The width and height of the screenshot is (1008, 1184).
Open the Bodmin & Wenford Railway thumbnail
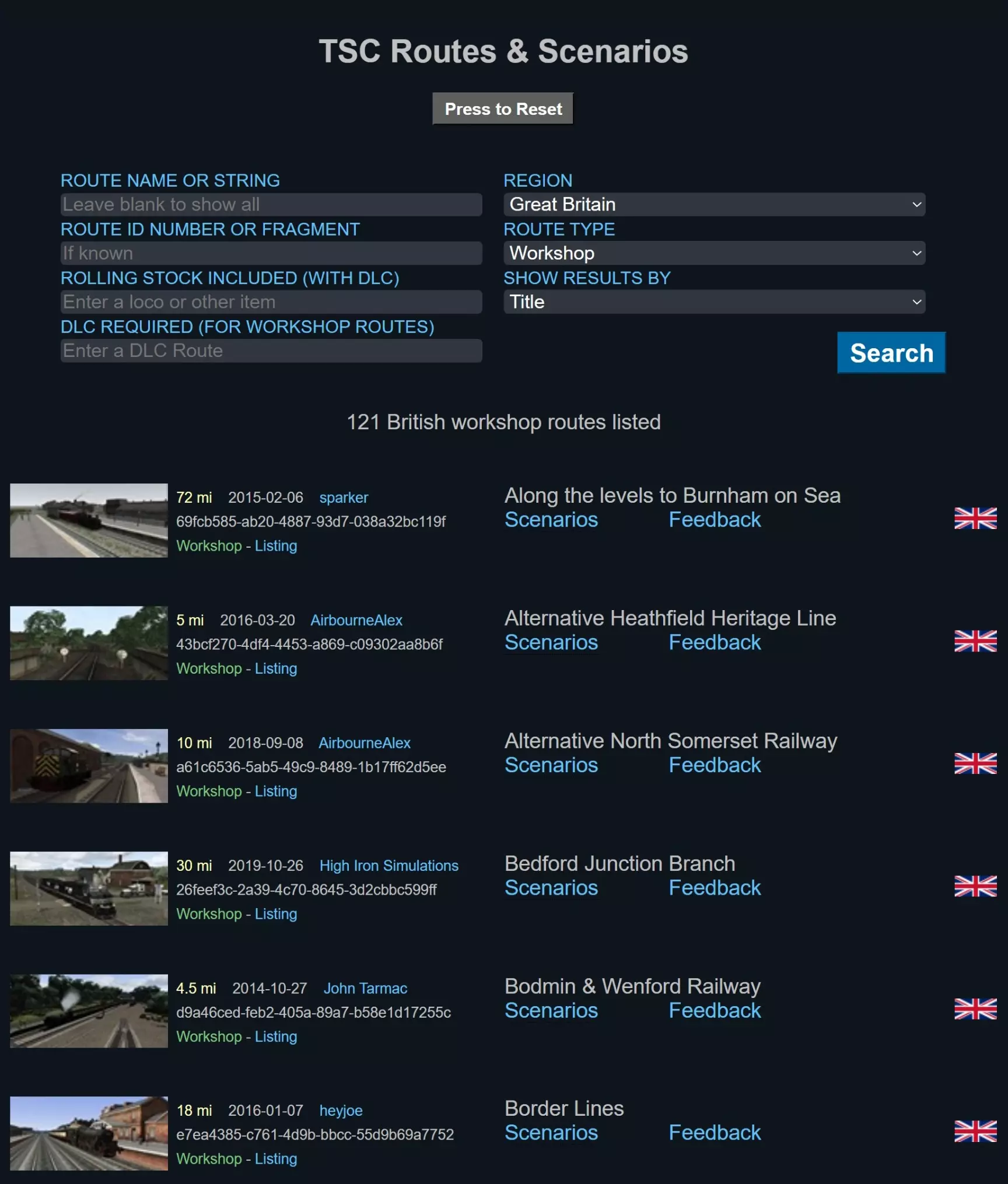coord(89,1011)
